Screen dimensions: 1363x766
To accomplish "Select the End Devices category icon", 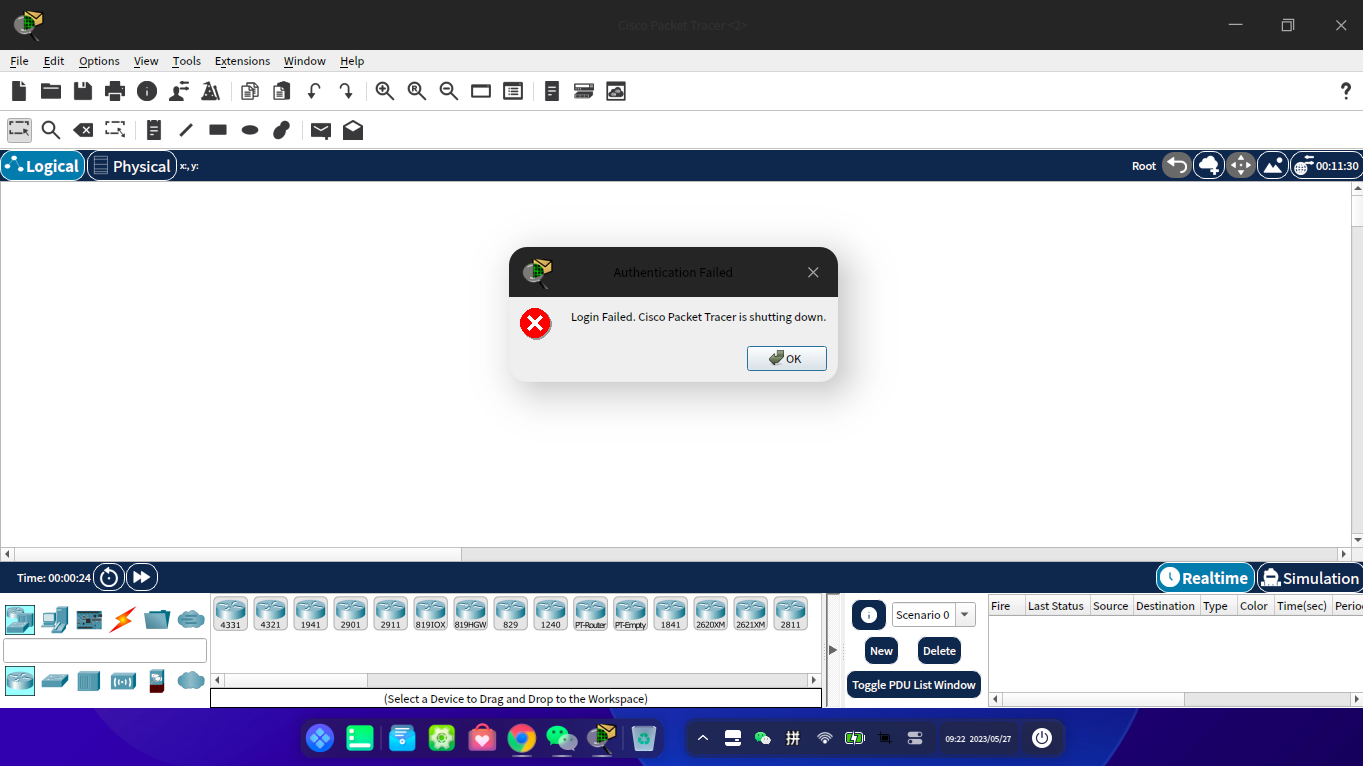I will tap(55, 620).
